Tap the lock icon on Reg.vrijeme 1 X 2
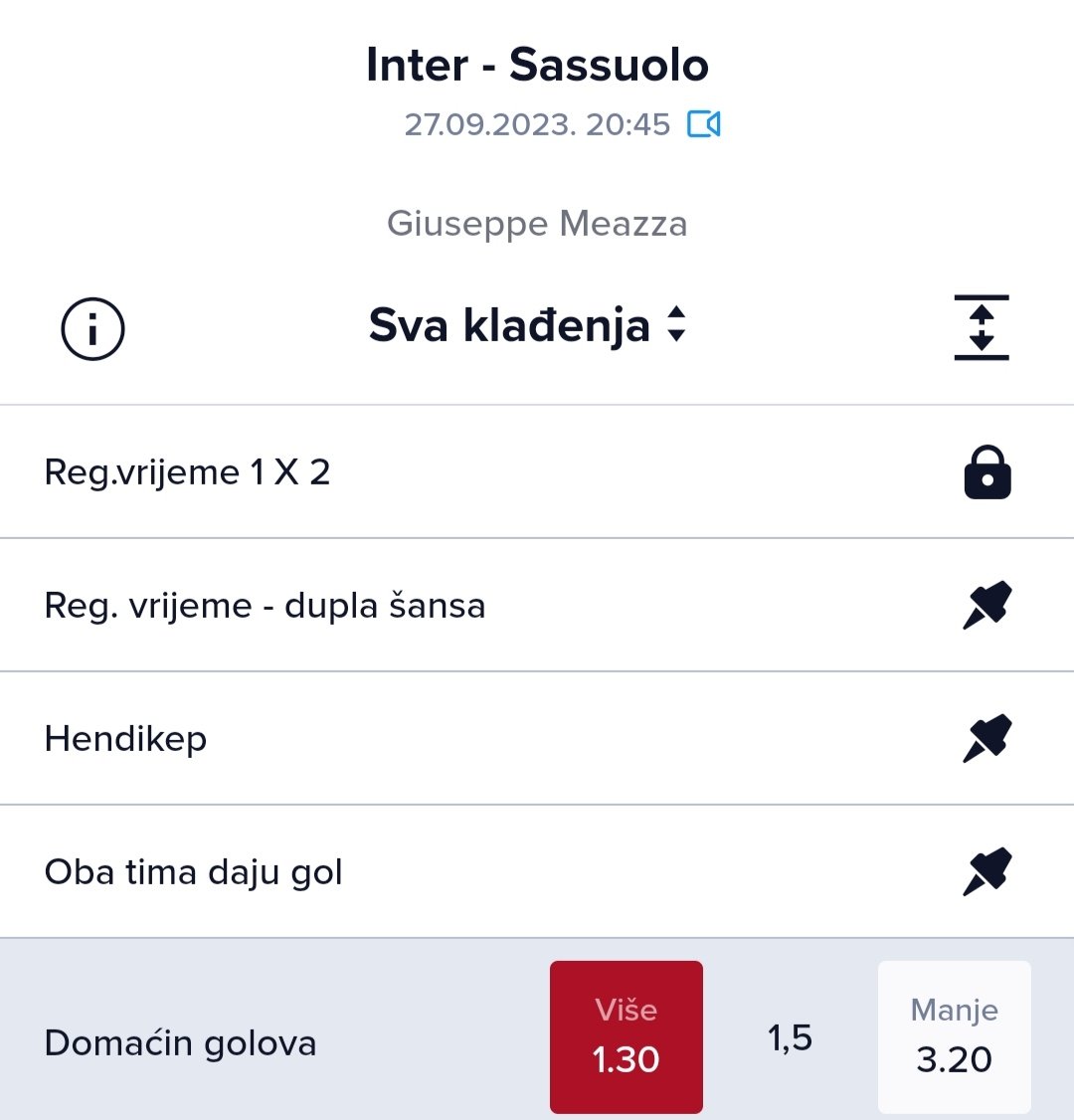Image resolution: width=1074 pixels, height=1120 pixels. 987,472
